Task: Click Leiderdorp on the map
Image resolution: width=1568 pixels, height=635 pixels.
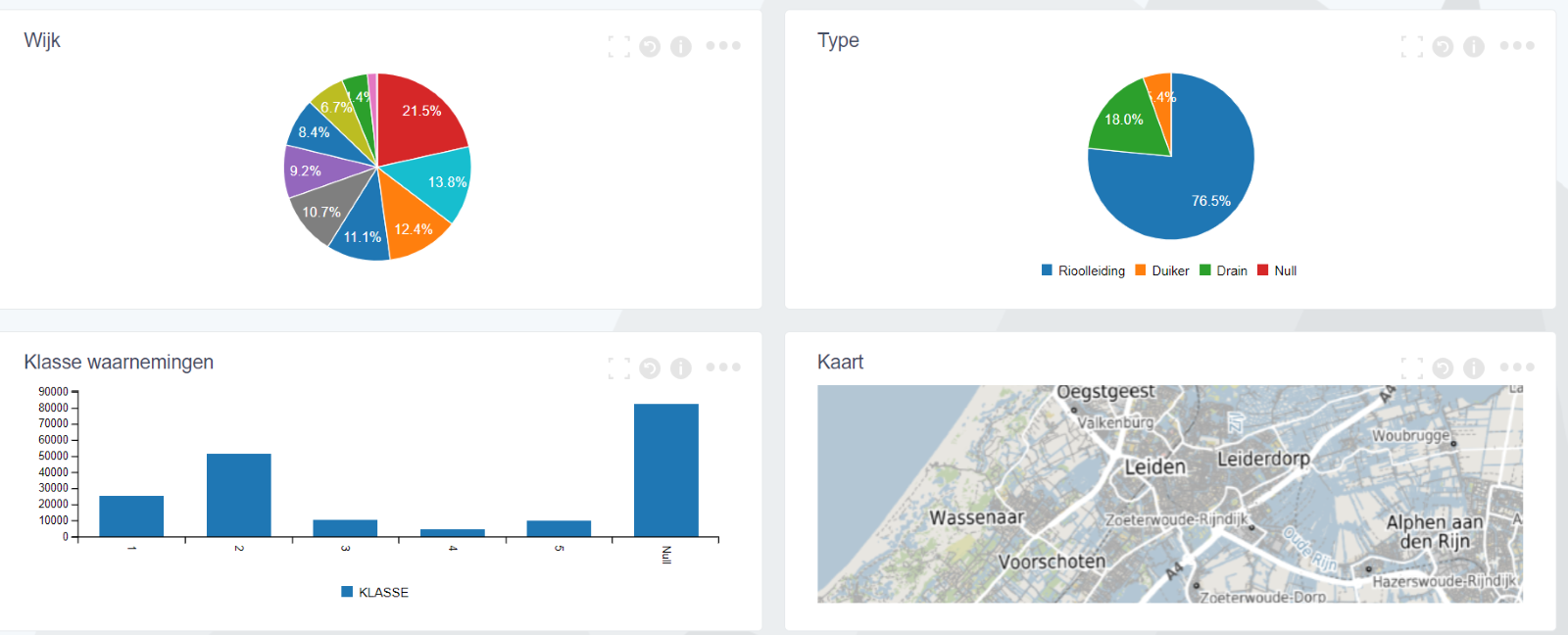Action: (x=1263, y=459)
